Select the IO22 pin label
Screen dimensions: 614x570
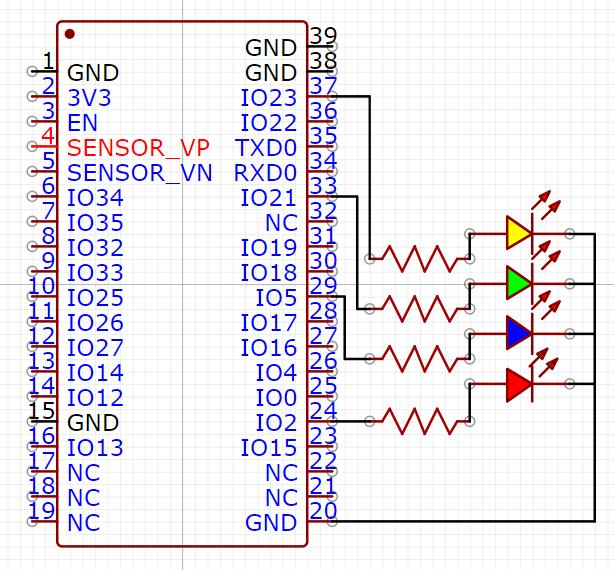(269, 123)
